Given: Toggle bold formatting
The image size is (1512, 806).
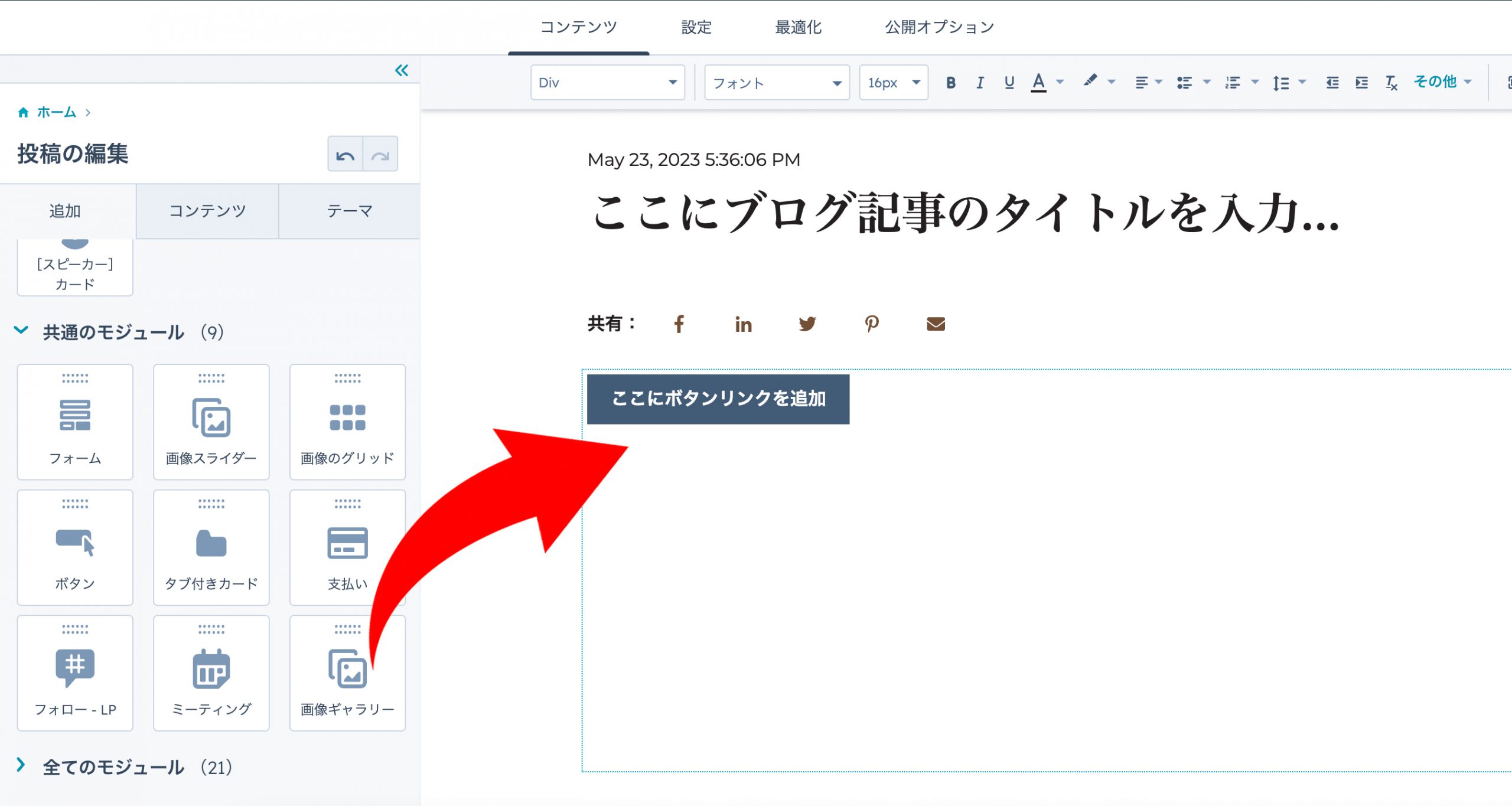Looking at the screenshot, I should coord(950,83).
